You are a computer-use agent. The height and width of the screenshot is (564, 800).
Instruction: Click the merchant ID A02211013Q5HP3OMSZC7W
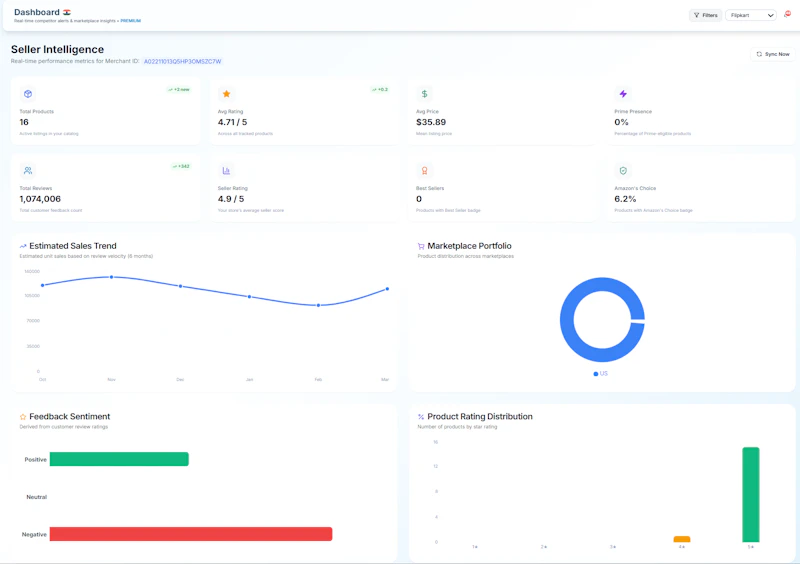pos(183,61)
